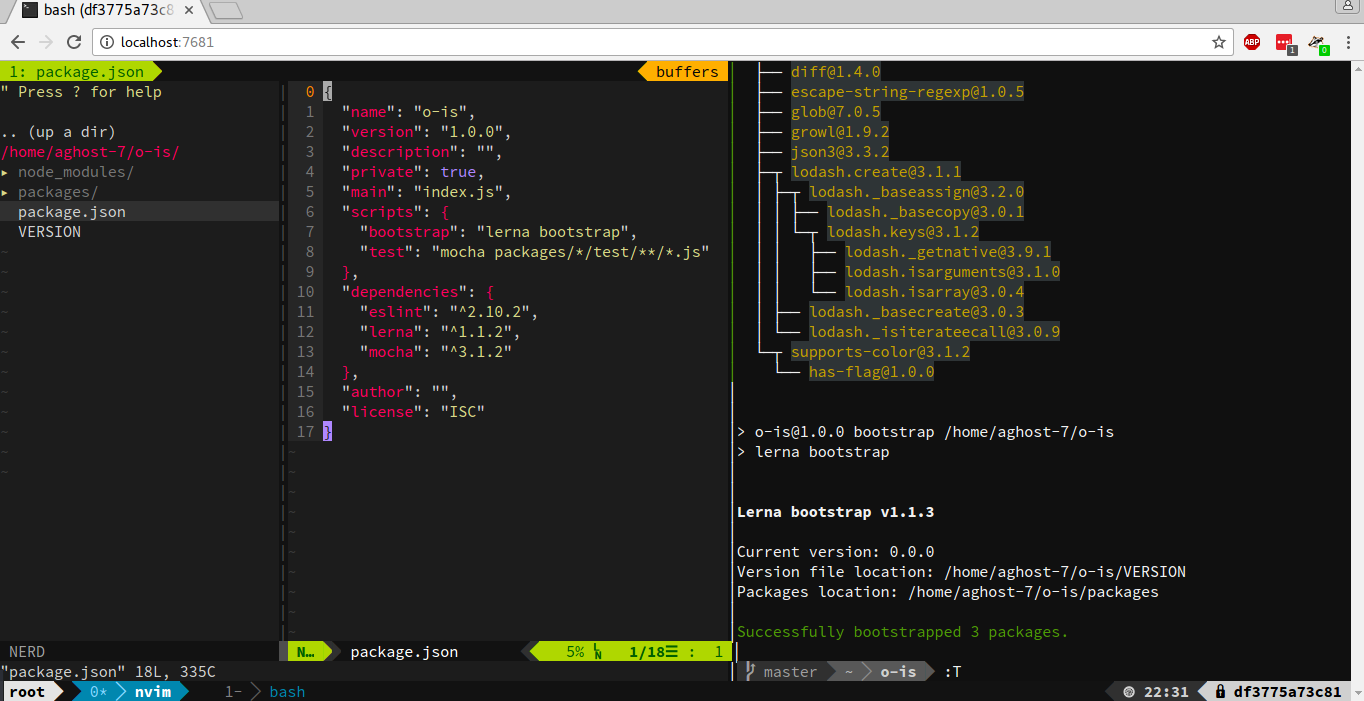Click the terminal favicon on the bash tab

click(29, 11)
